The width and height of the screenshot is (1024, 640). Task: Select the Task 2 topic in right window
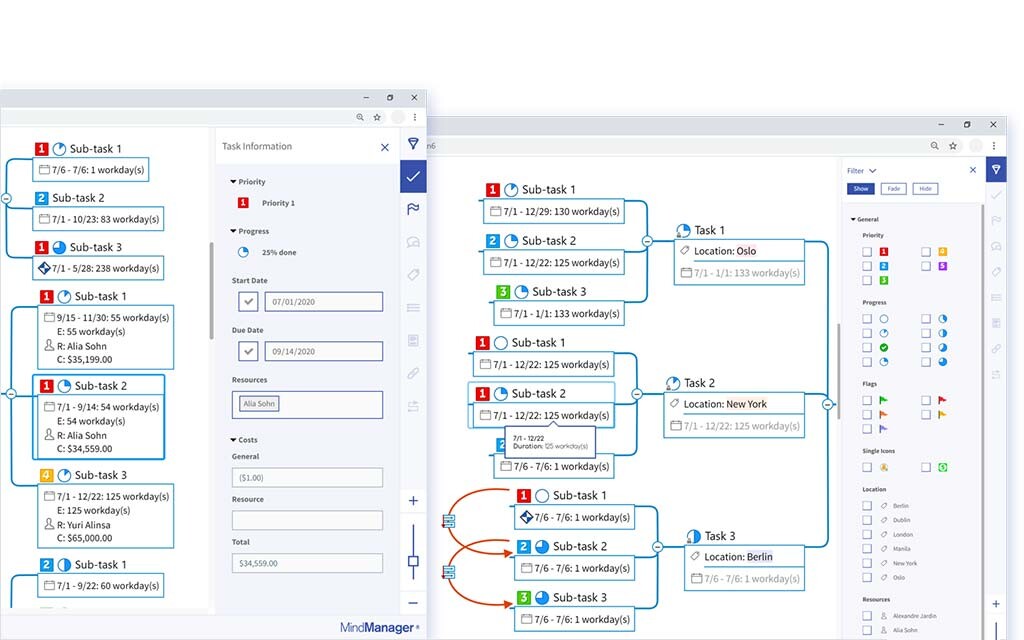click(x=700, y=383)
